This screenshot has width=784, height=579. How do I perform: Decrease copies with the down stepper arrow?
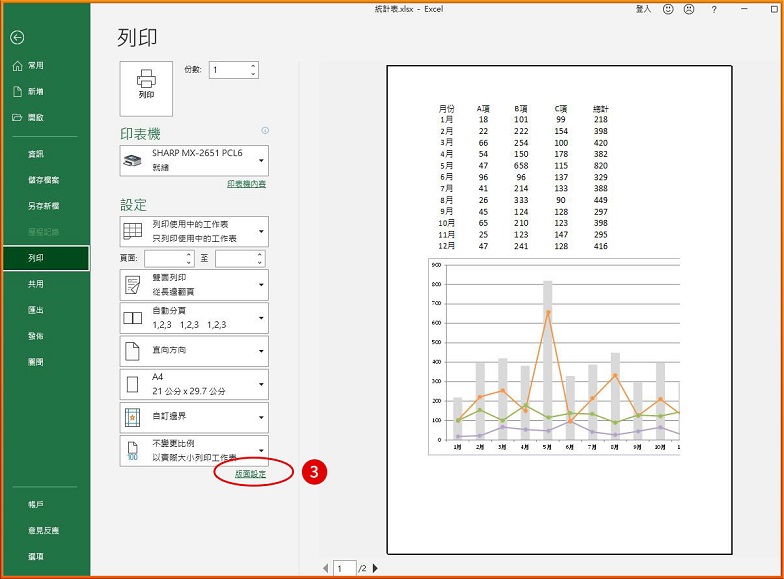pyautogui.click(x=254, y=74)
